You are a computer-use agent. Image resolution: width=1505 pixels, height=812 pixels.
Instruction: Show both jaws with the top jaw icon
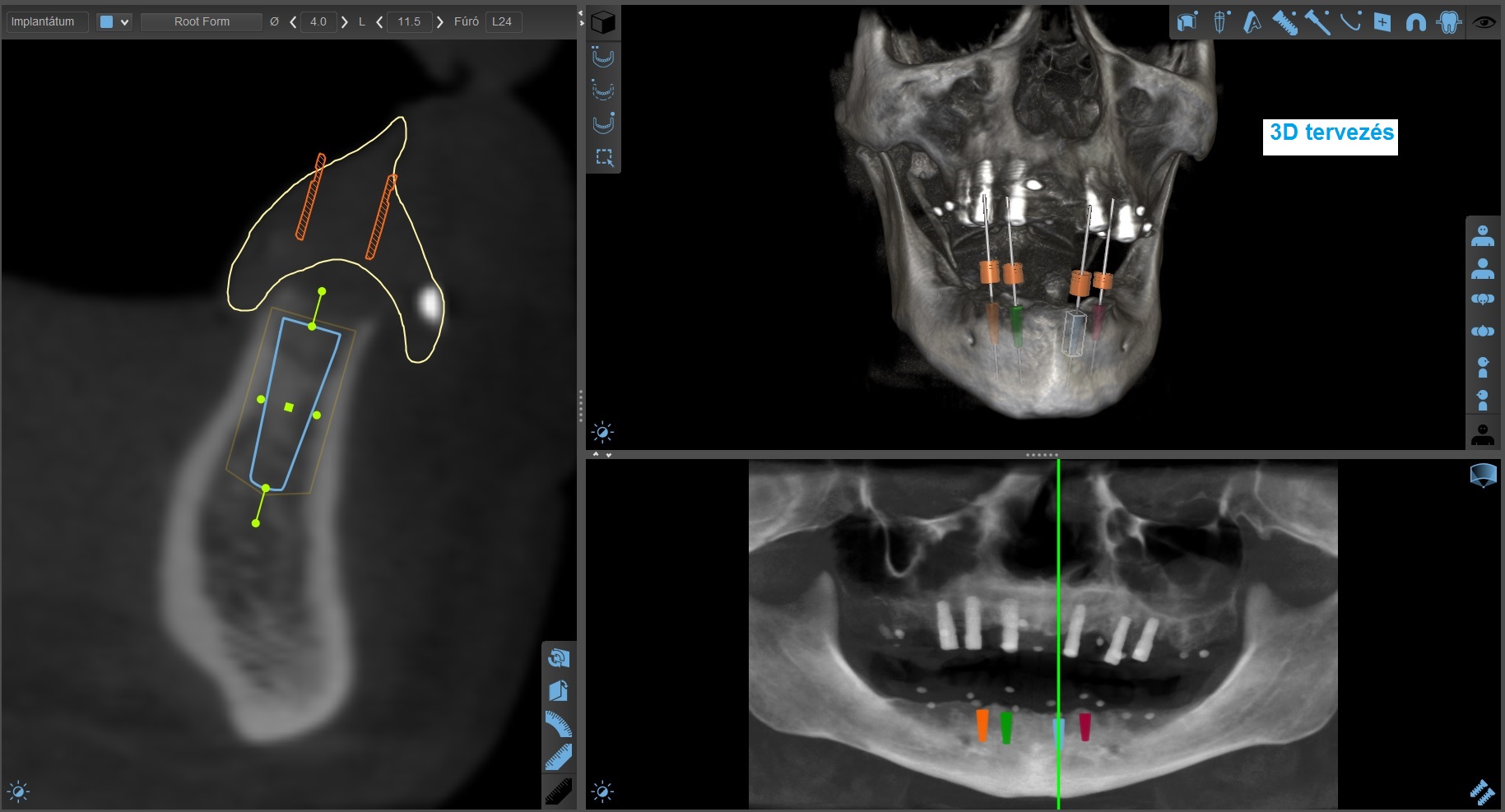603,58
